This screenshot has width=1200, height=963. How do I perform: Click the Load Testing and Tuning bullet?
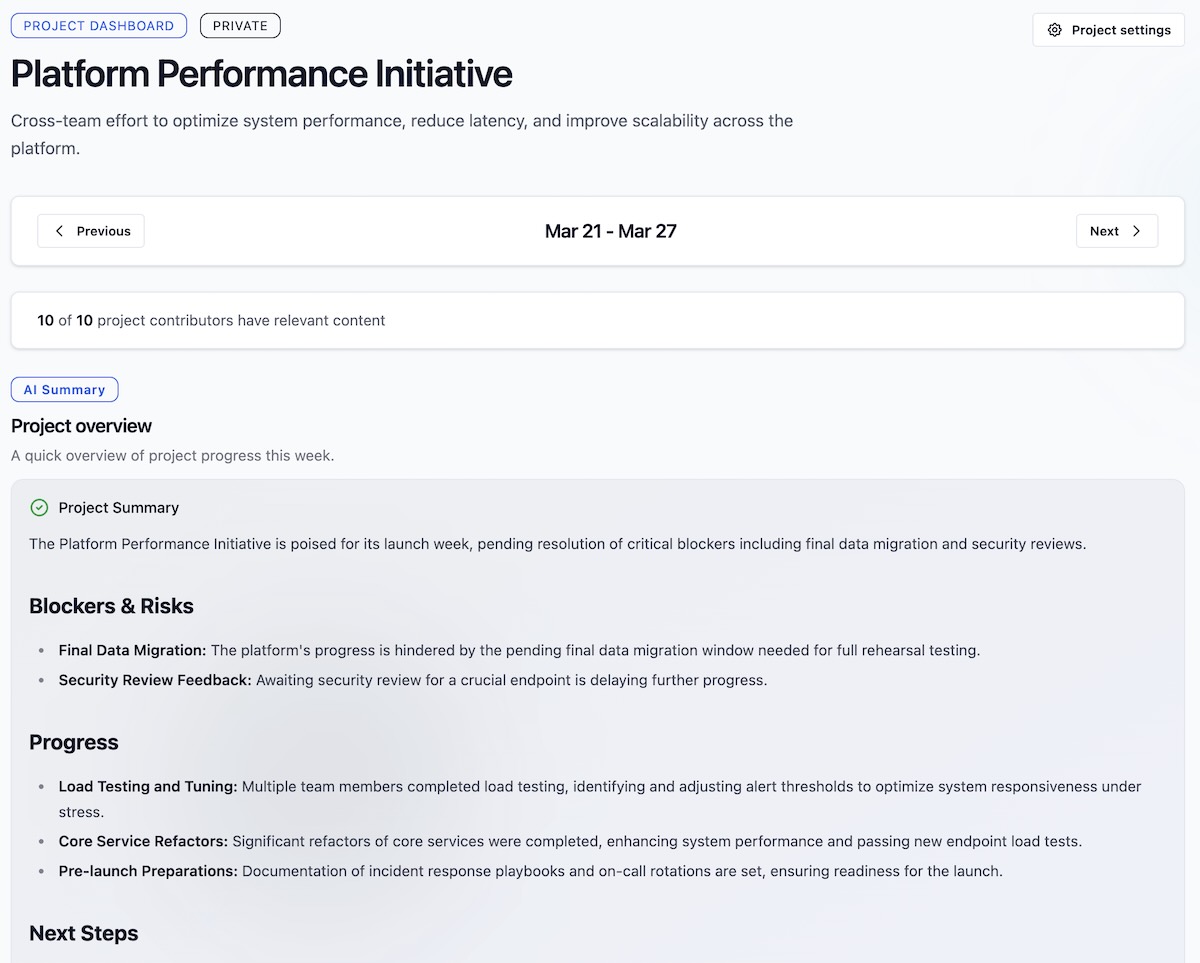tap(600, 799)
